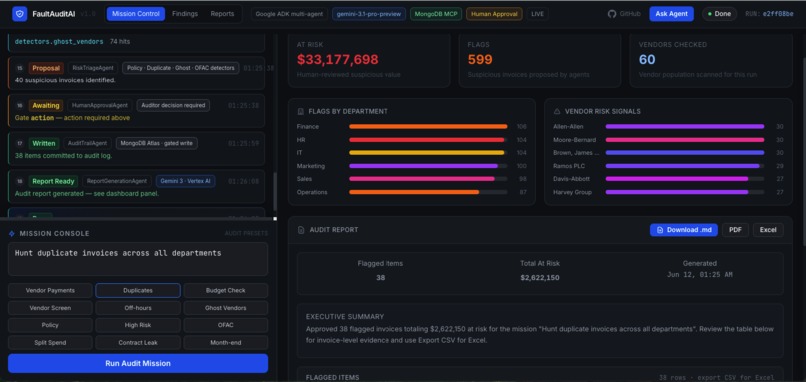Click the Report Ready step tag
Viewport: 806px width, 382px height.
point(53,181)
